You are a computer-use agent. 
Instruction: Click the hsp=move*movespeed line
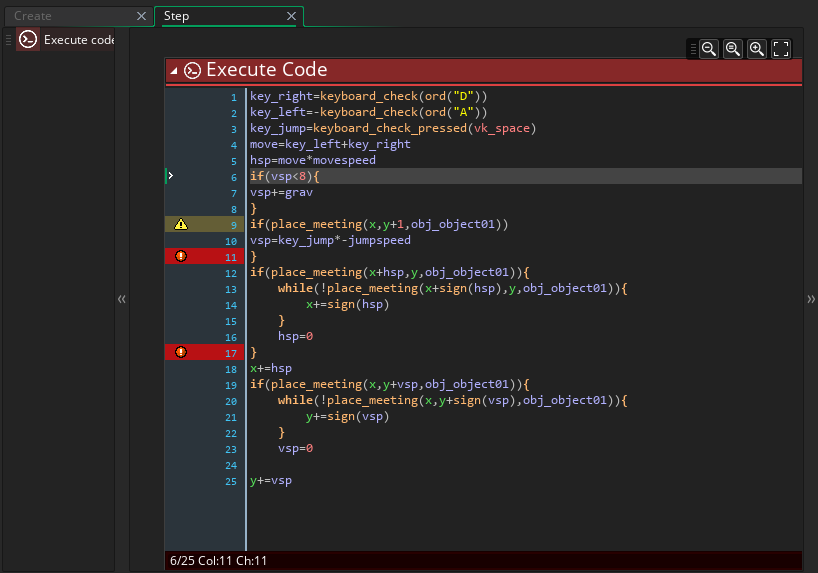312,160
